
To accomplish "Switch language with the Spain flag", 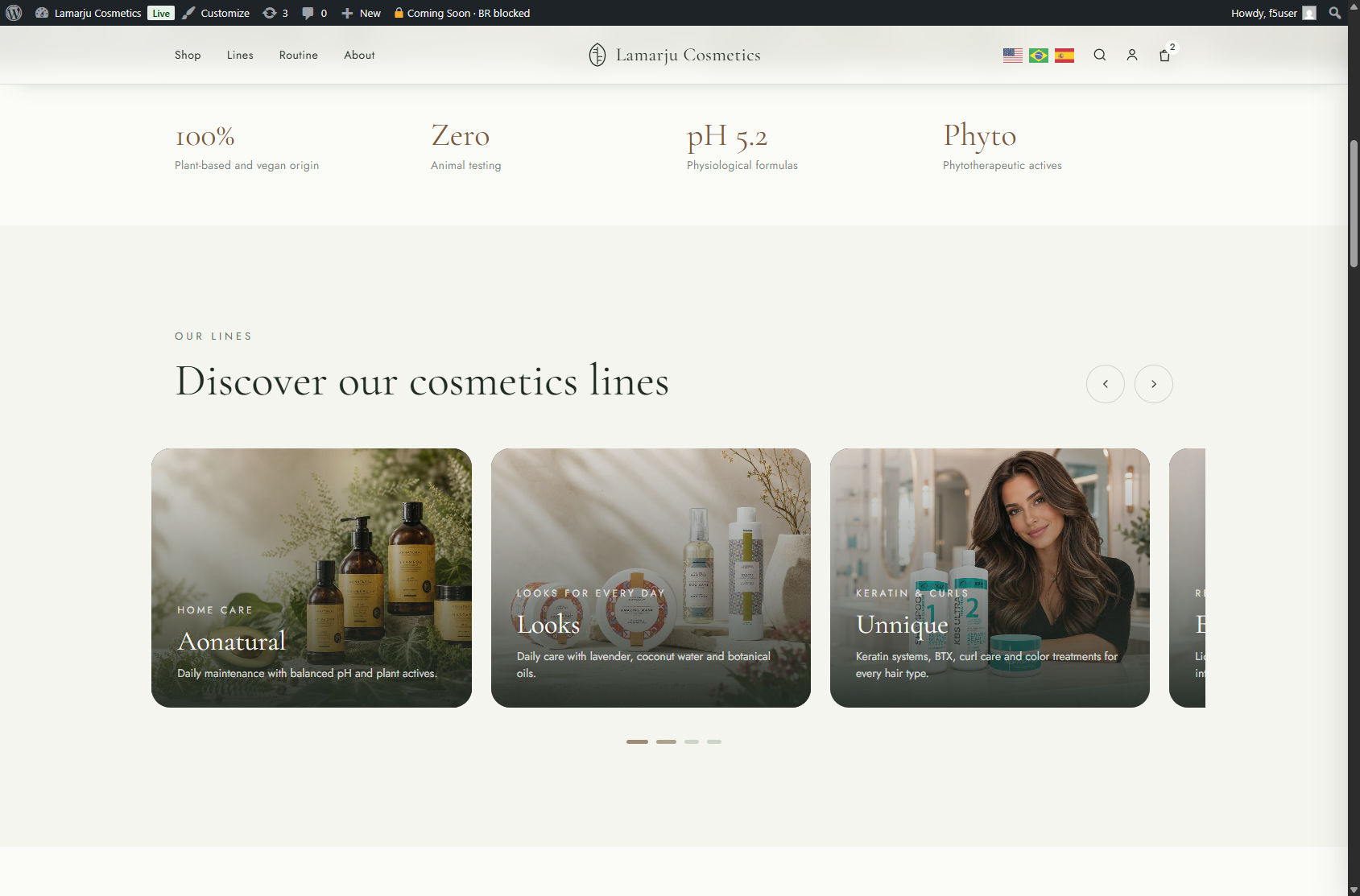I will coord(1064,56).
